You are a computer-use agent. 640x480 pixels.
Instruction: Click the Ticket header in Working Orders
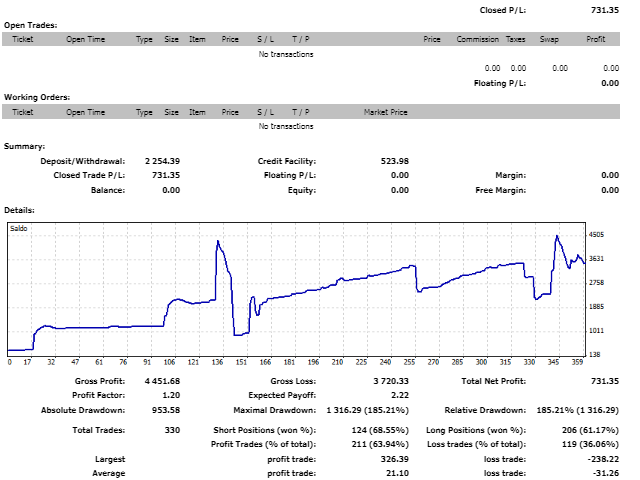22,112
